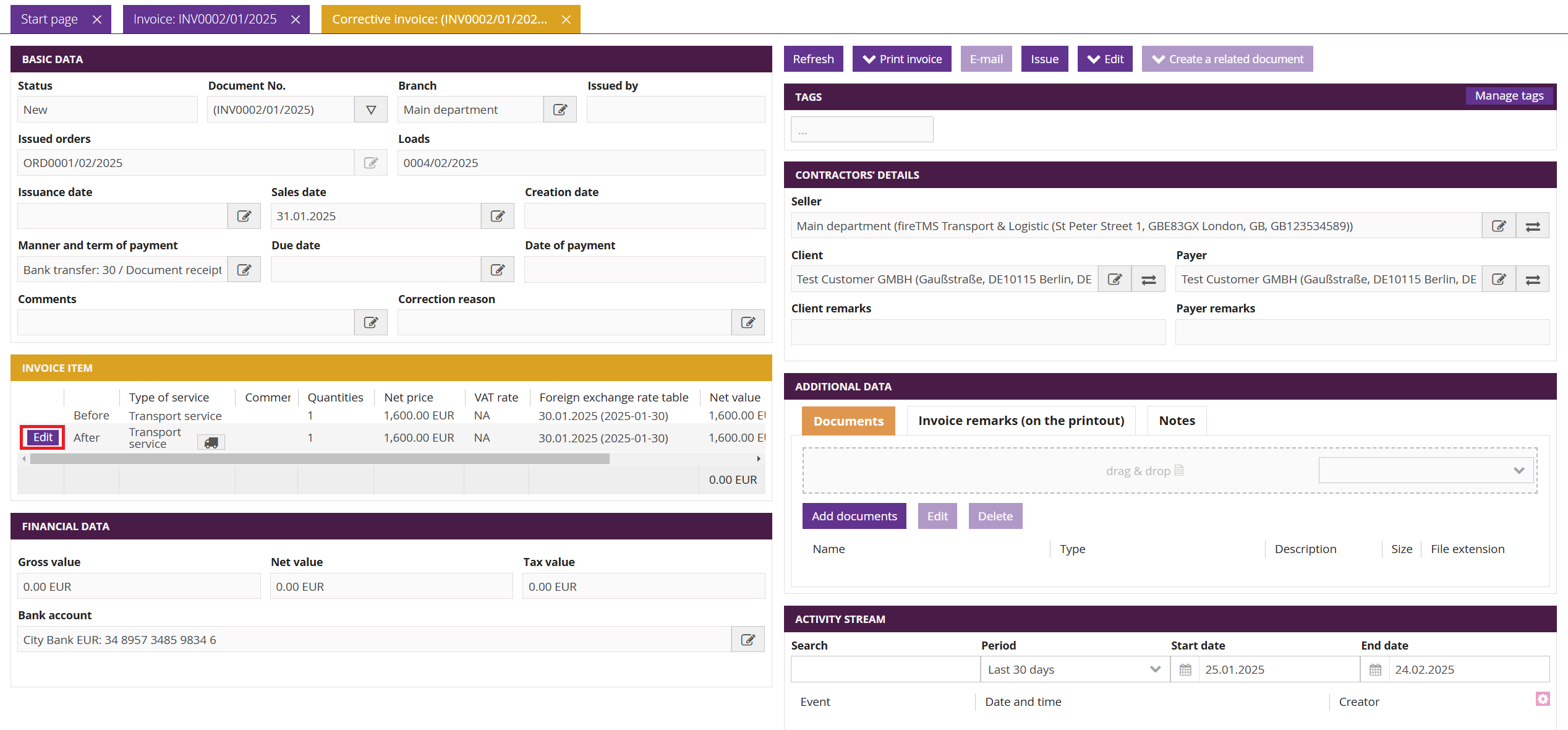Viewport: 1568px width, 730px height.
Task: Click the Bank account edit icon
Action: (x=748, y=640)
